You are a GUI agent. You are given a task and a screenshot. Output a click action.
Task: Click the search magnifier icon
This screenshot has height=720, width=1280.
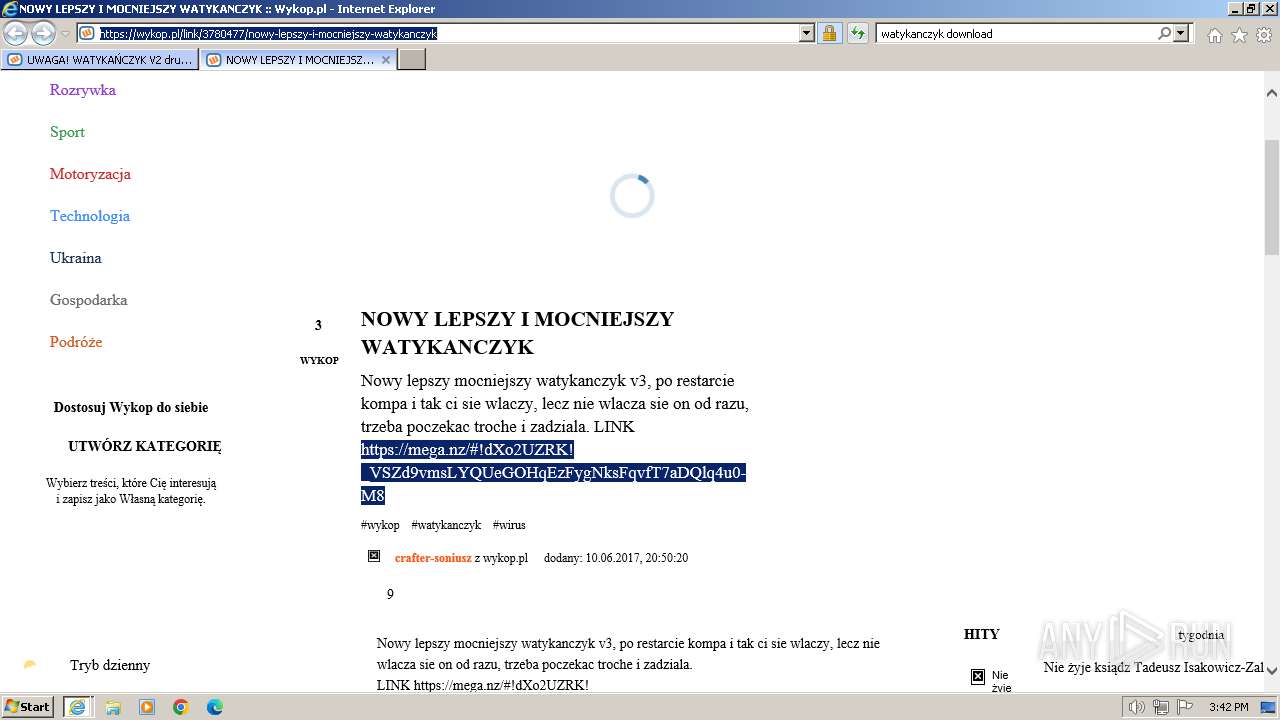pyautogui.click(x=1164, y=33)
